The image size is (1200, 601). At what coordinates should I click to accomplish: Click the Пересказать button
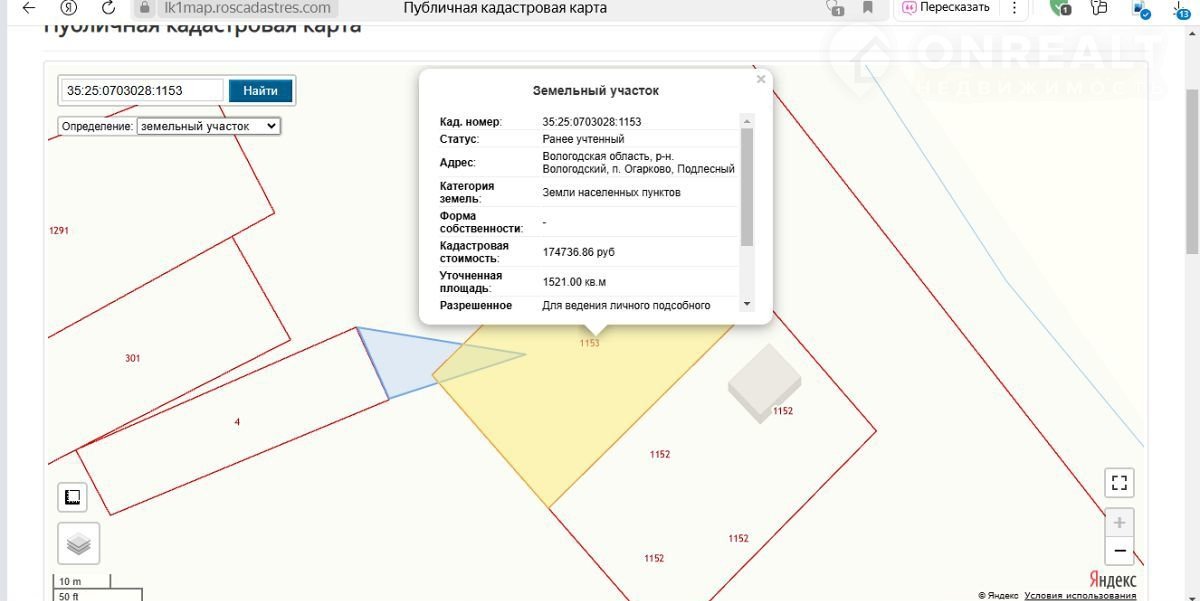tap(946, 8)
